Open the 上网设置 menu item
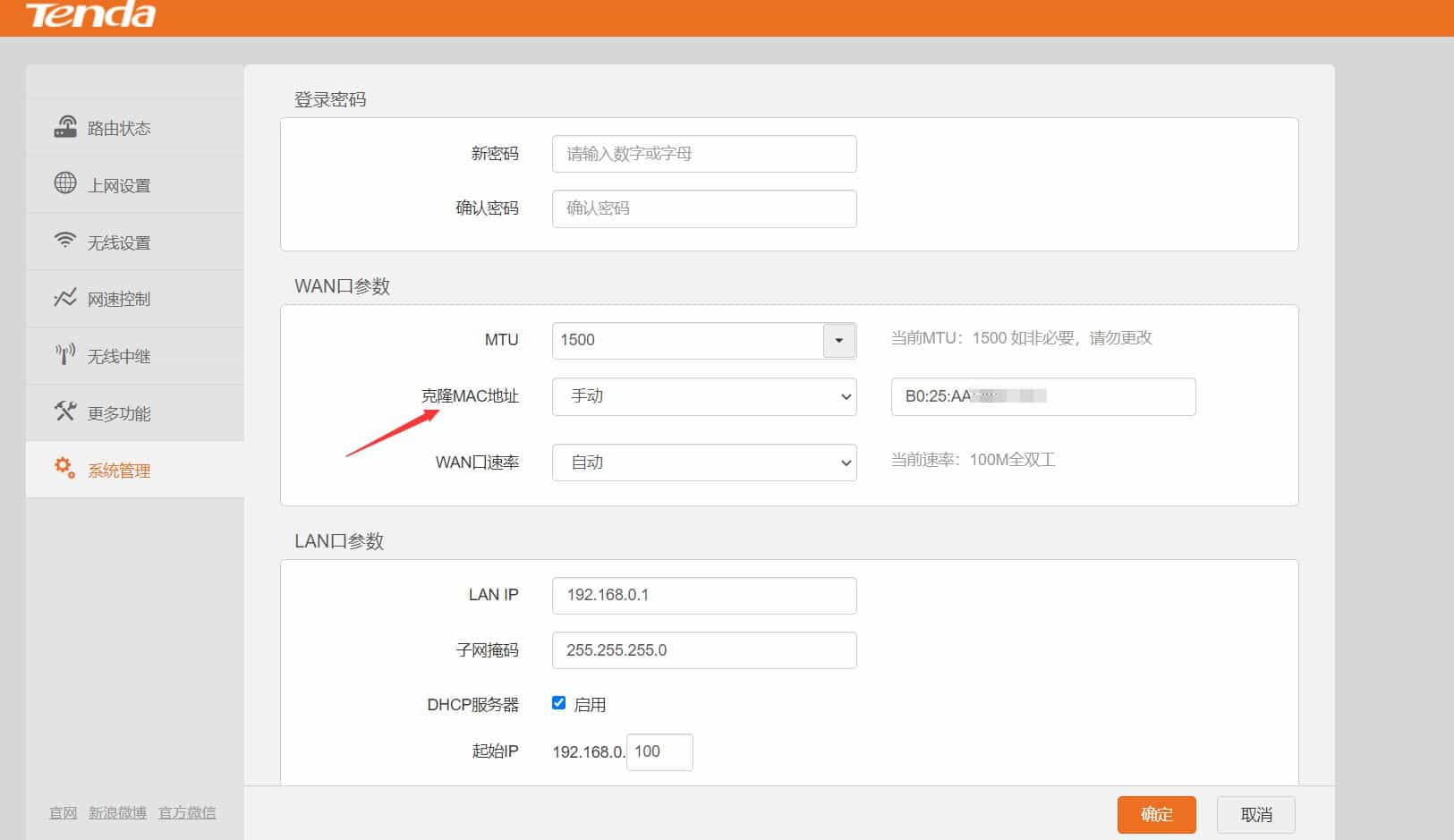Image resolution: width=1454 pixels, height=840 pixels. coord(135,184)
